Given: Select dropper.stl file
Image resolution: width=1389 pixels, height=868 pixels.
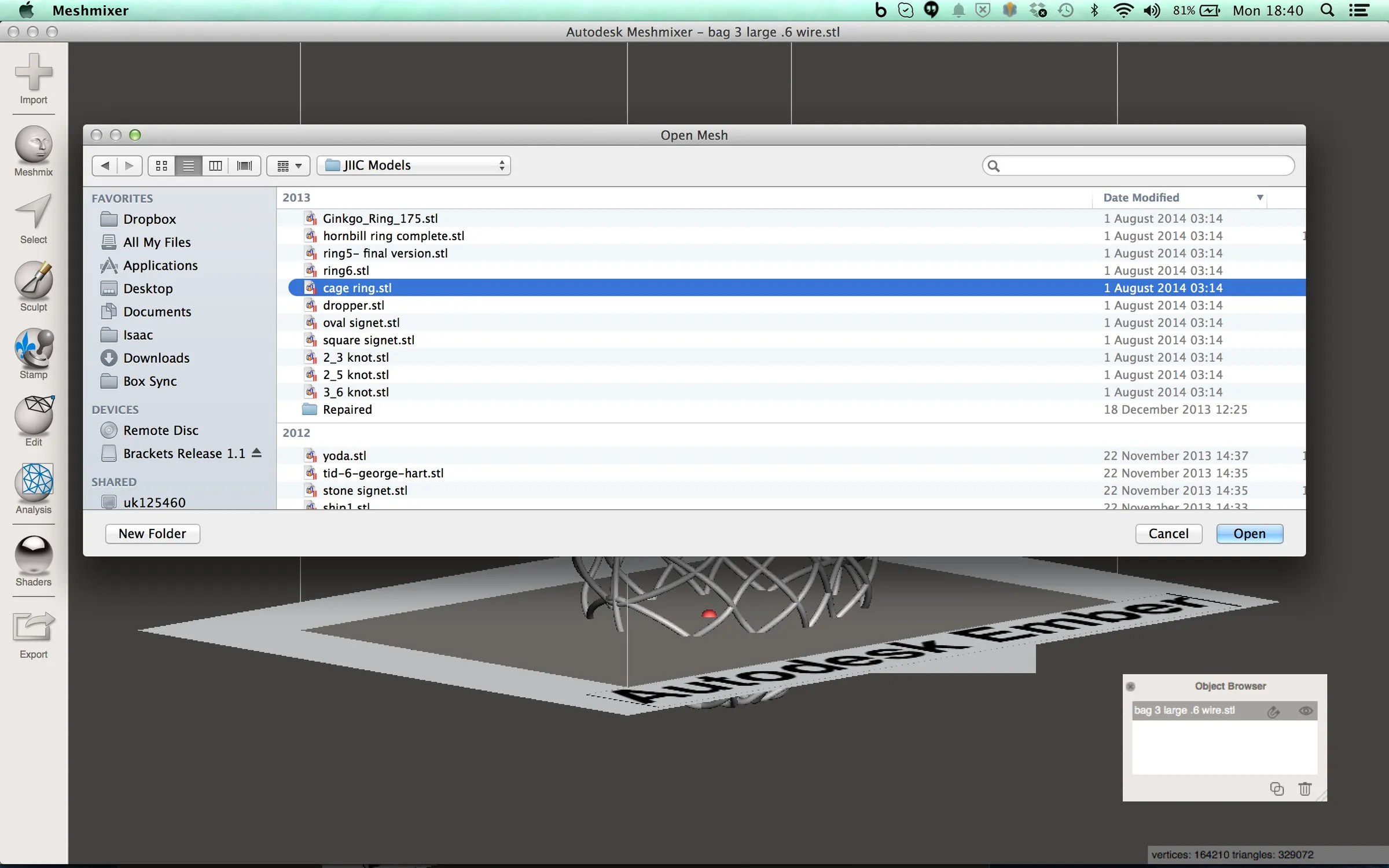Looking at the screenshot, I should point(791,305).
